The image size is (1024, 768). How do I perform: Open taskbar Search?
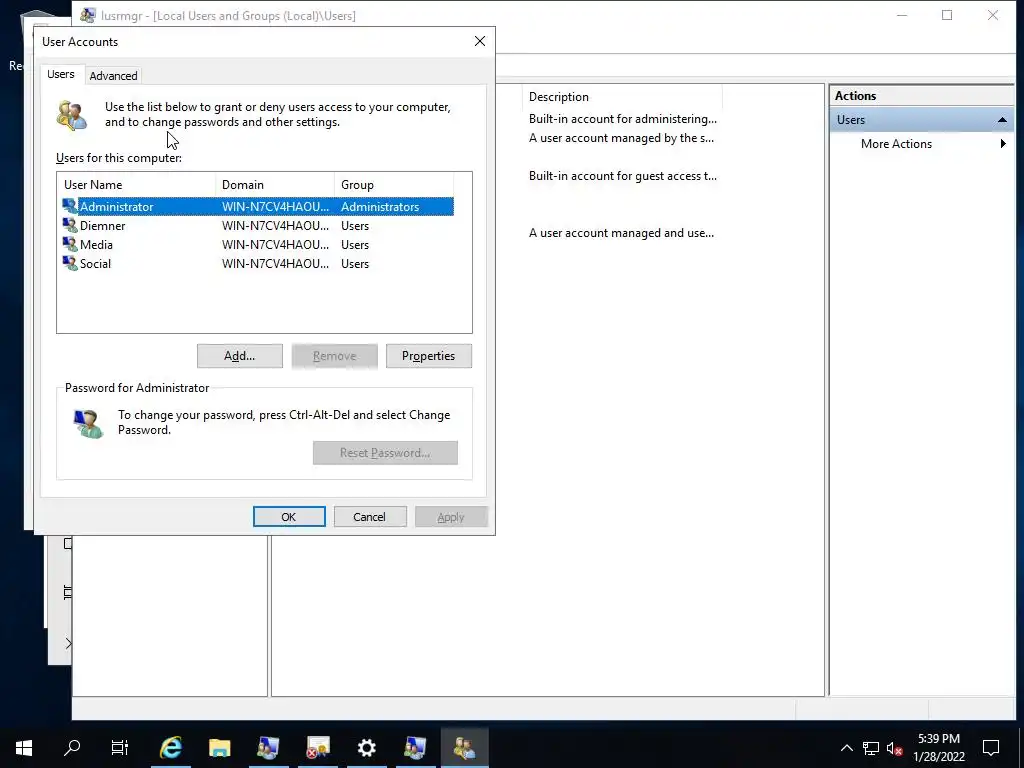coord(72,747)
